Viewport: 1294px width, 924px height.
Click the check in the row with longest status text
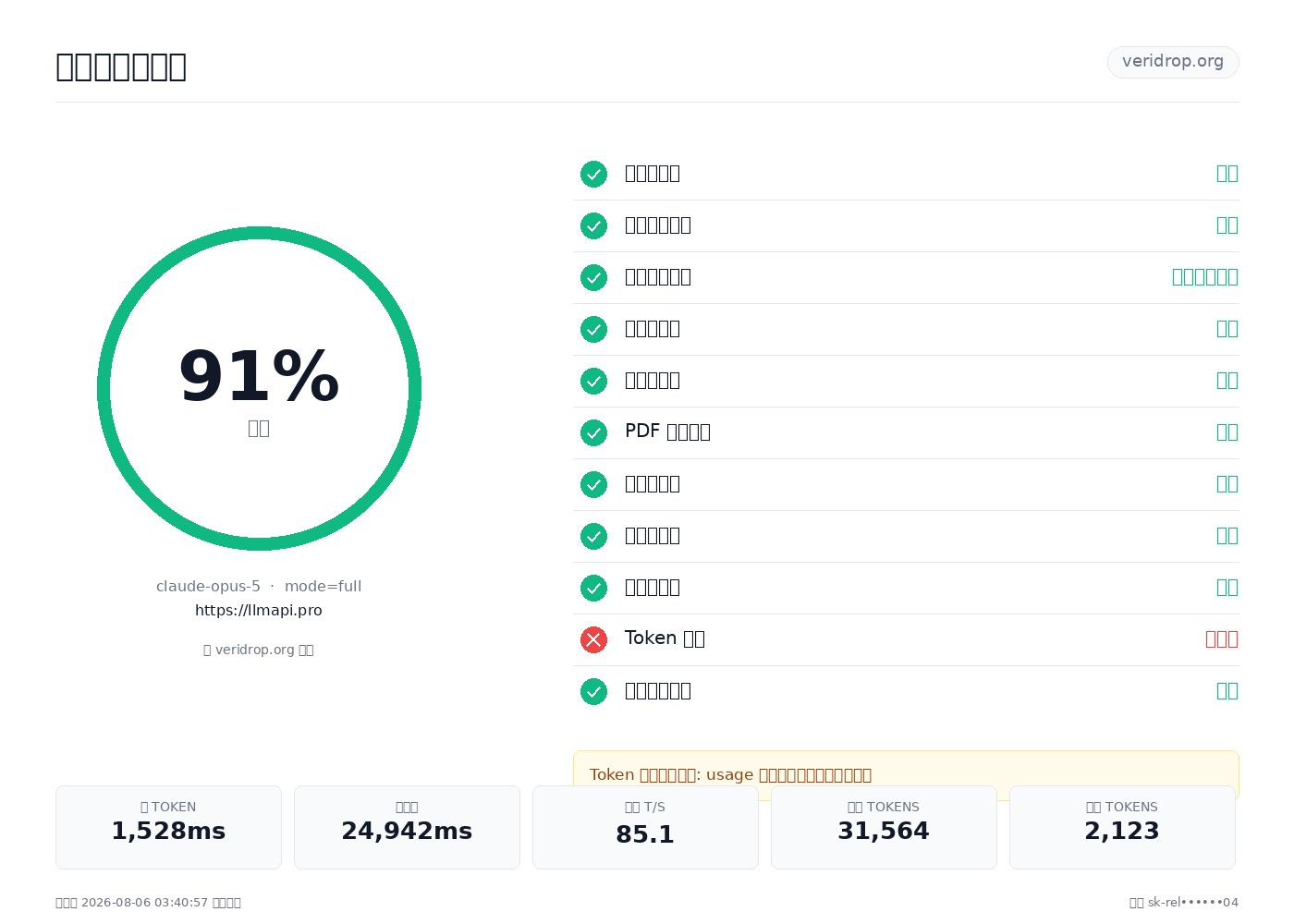pos(593,277)
